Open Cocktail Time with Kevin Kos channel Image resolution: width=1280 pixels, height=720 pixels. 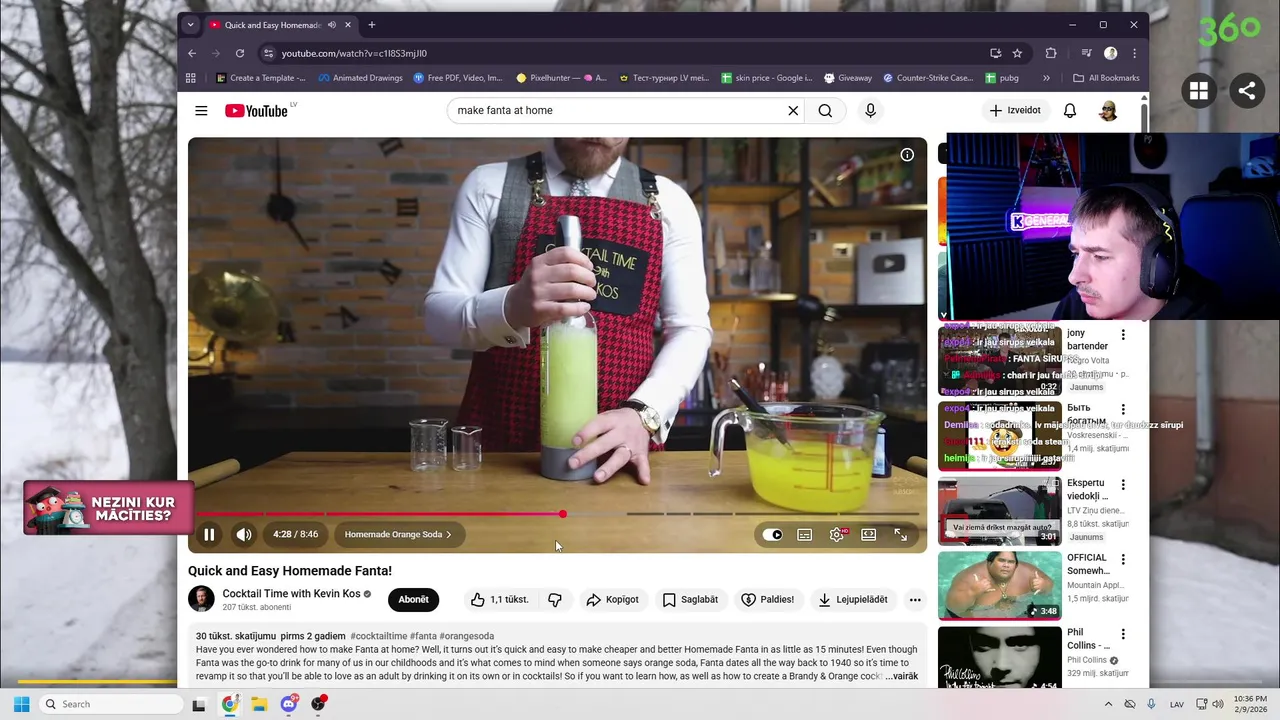click(290, 594)
